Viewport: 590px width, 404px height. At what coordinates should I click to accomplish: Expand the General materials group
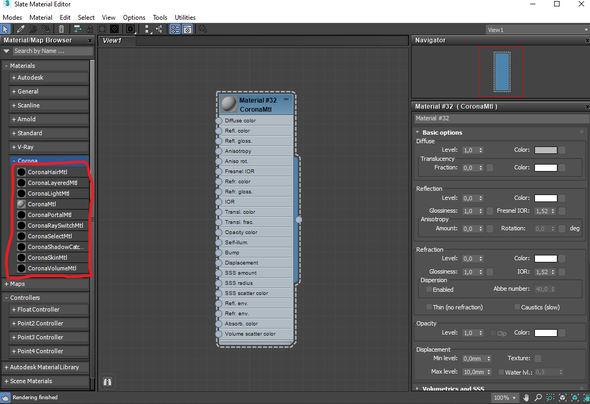click(x=49, y=91)
